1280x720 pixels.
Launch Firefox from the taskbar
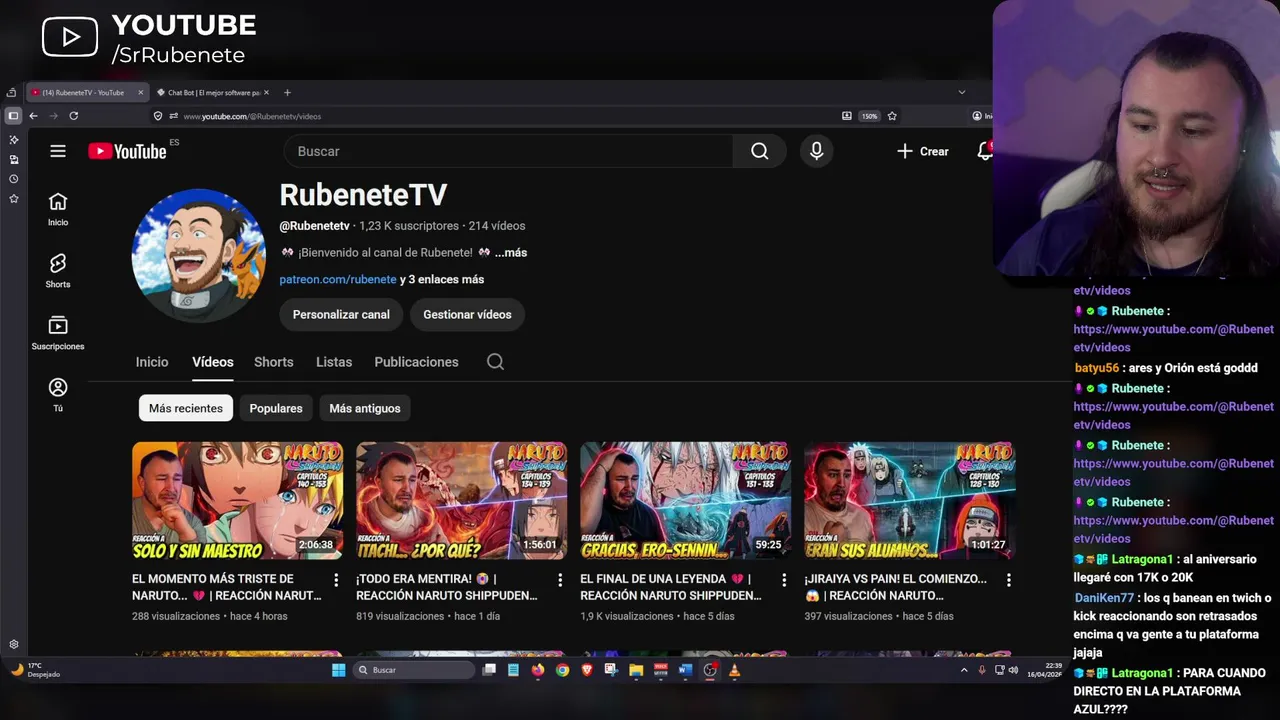tap(537, 670)
